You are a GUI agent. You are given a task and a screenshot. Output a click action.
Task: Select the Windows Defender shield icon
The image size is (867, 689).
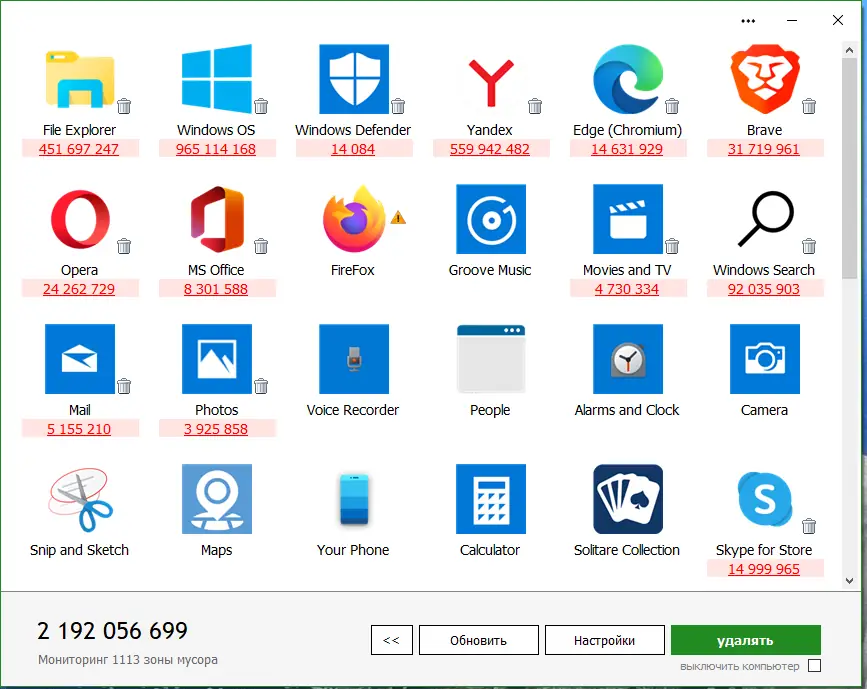click(x=354, y=79)
